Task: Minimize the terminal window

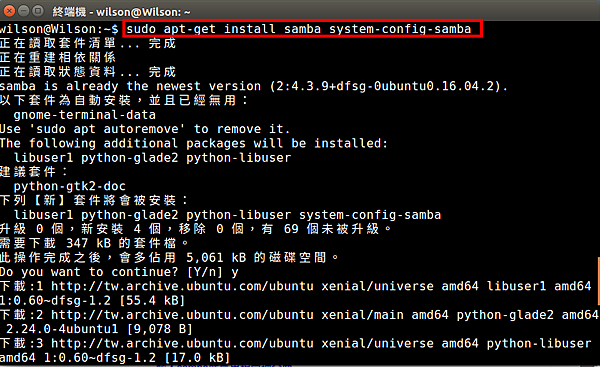Action: (24, 11)
